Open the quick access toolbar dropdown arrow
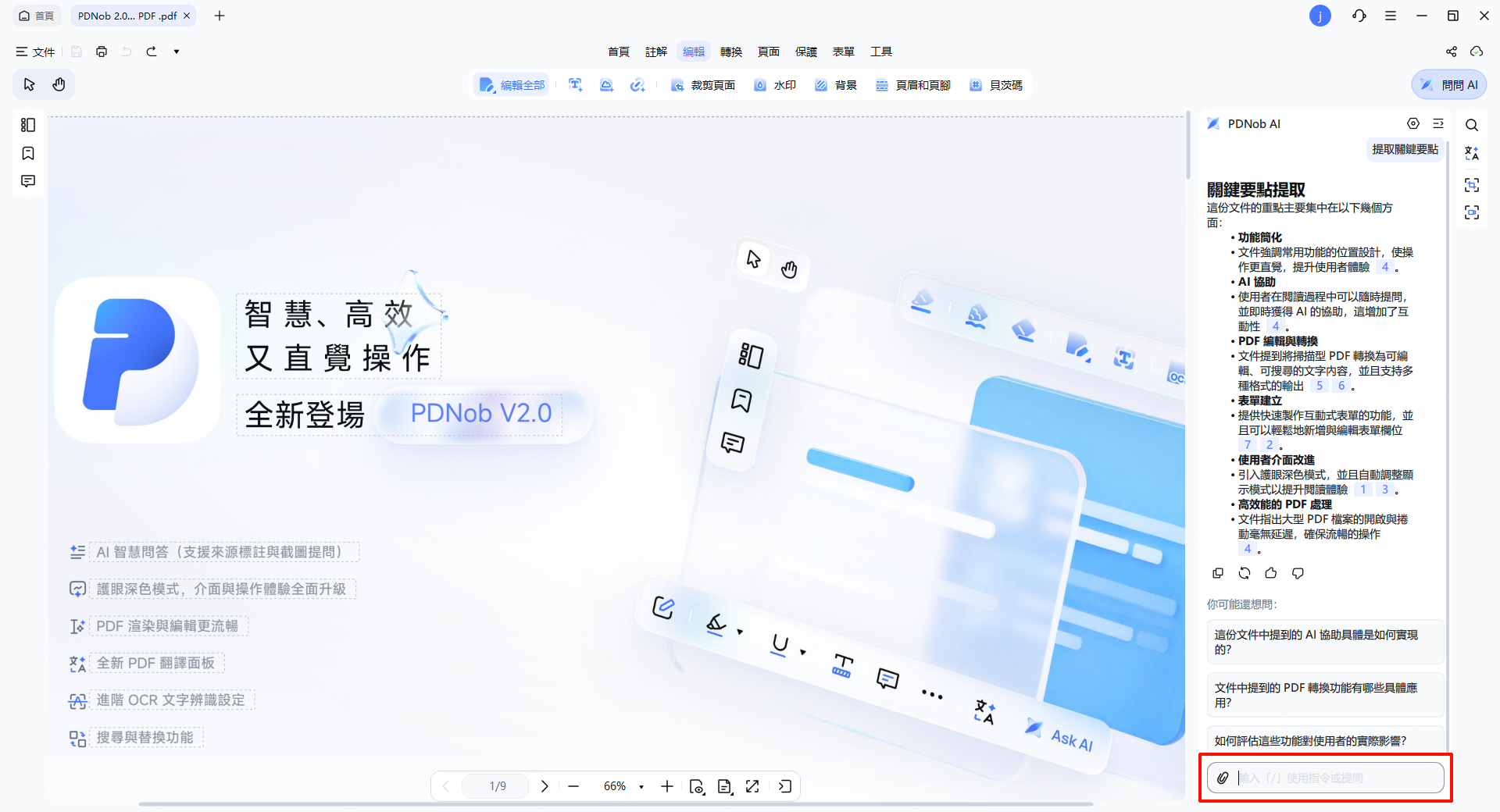This screenshot has width=1500, height=812. point(177,52)
